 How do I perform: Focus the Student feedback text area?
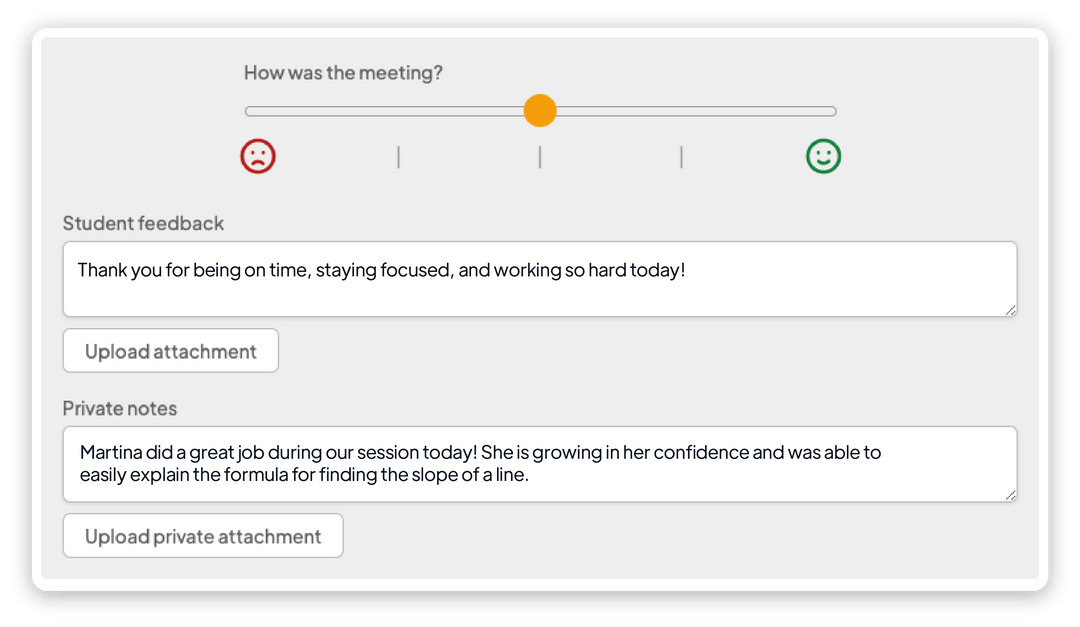click(540, 290)
